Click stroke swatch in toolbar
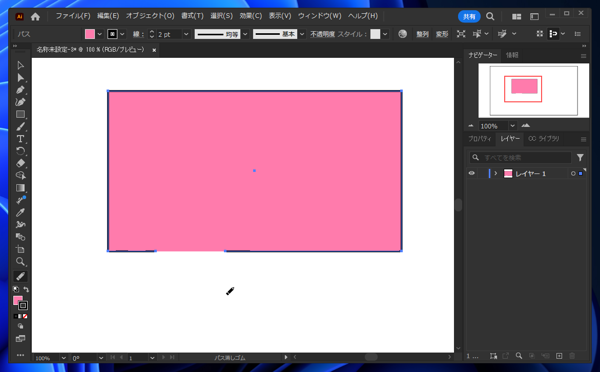 [x=23, y=305]
